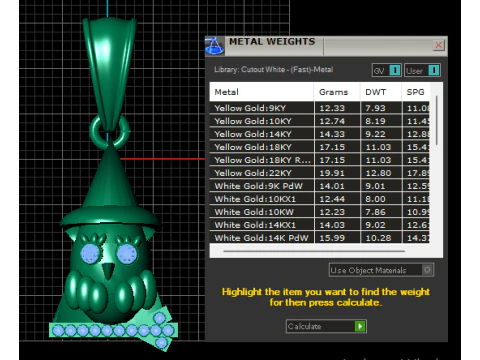
Task: Select the Yellow Gold:14KY row
Action: pos(319,134)
